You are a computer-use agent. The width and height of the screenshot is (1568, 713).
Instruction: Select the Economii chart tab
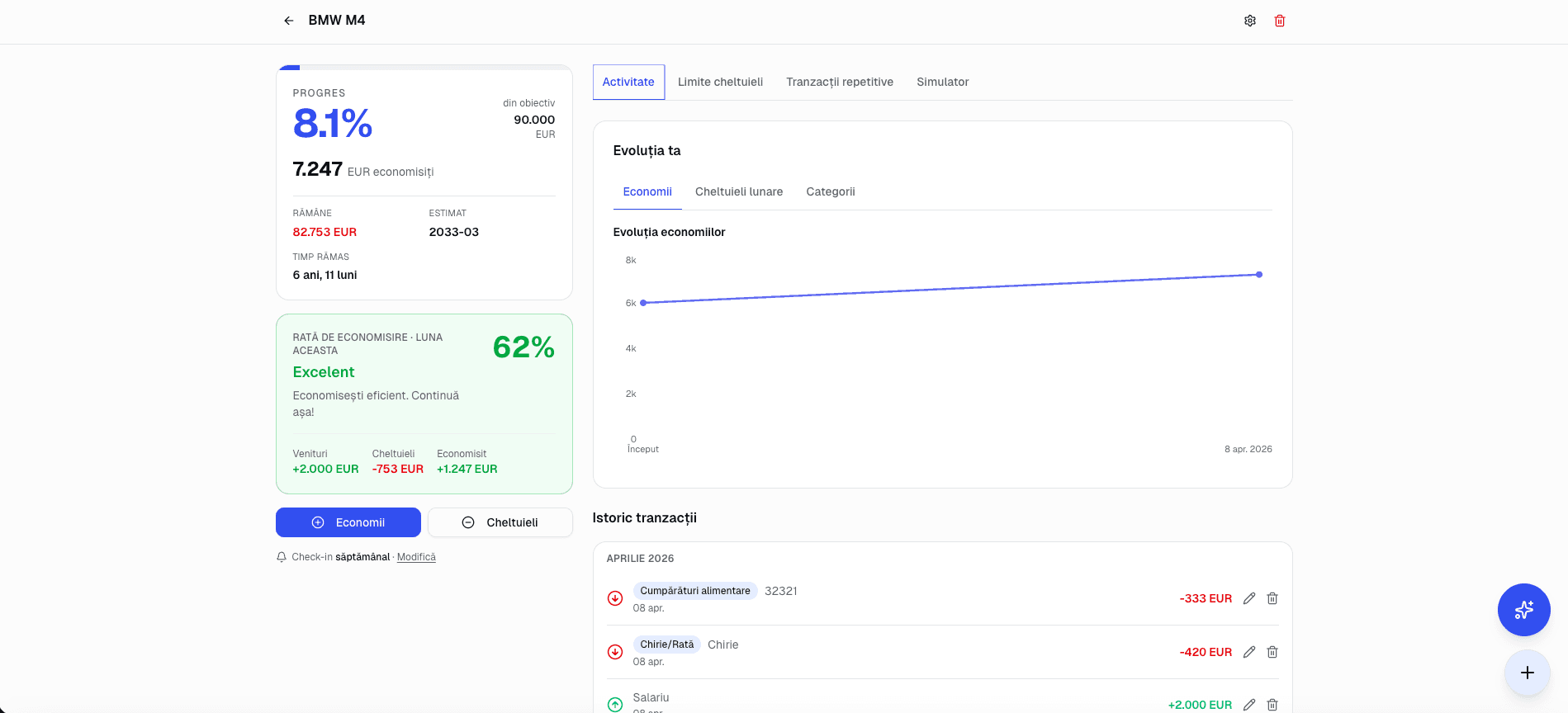[647, 191]
